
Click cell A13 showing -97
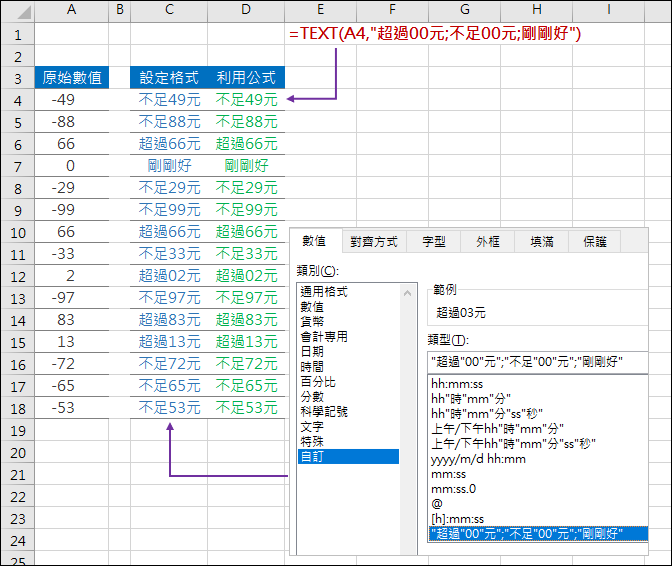coord(72,298)
